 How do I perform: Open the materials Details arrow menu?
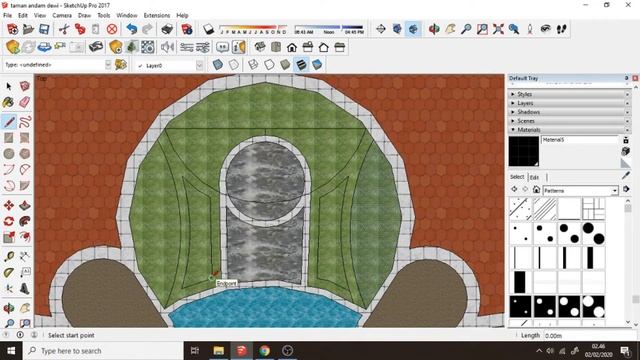click(x=626, y=189)
